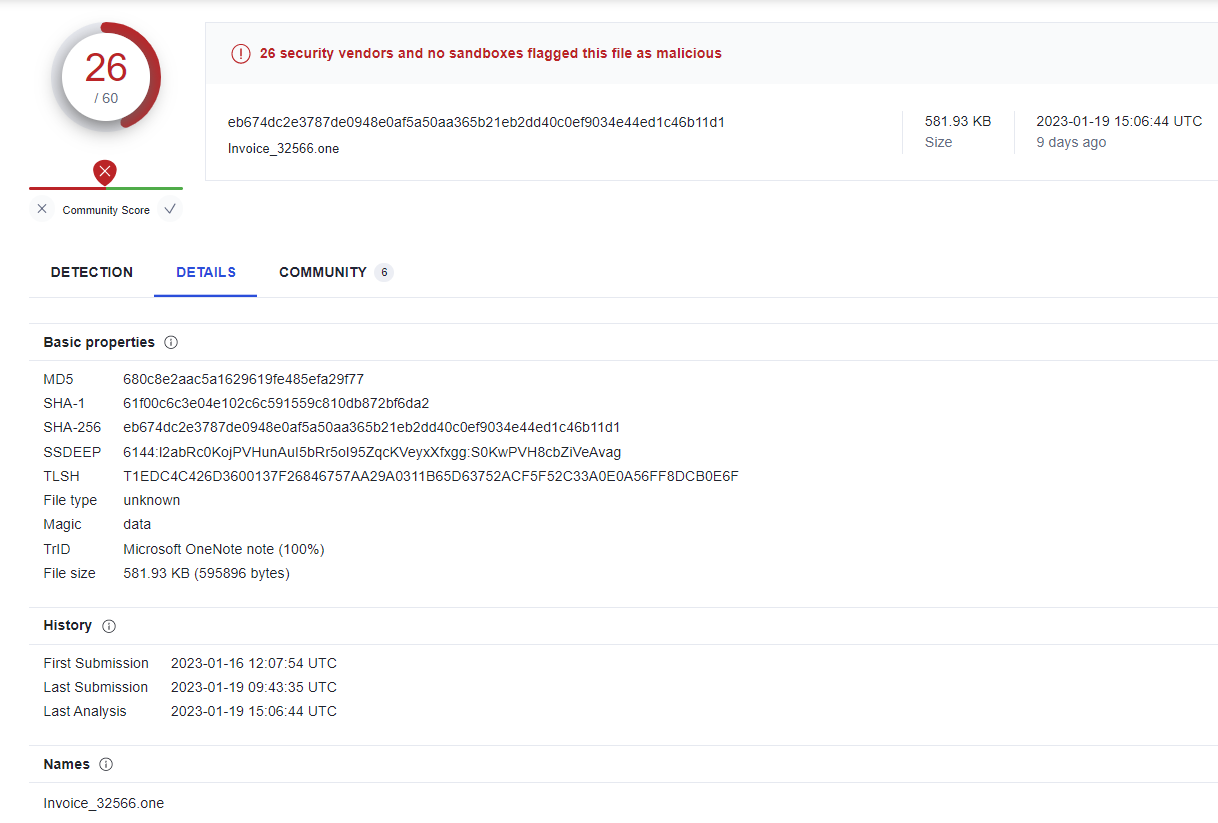
Task: Click the Last Analysis label
Action: pos(85,711)
